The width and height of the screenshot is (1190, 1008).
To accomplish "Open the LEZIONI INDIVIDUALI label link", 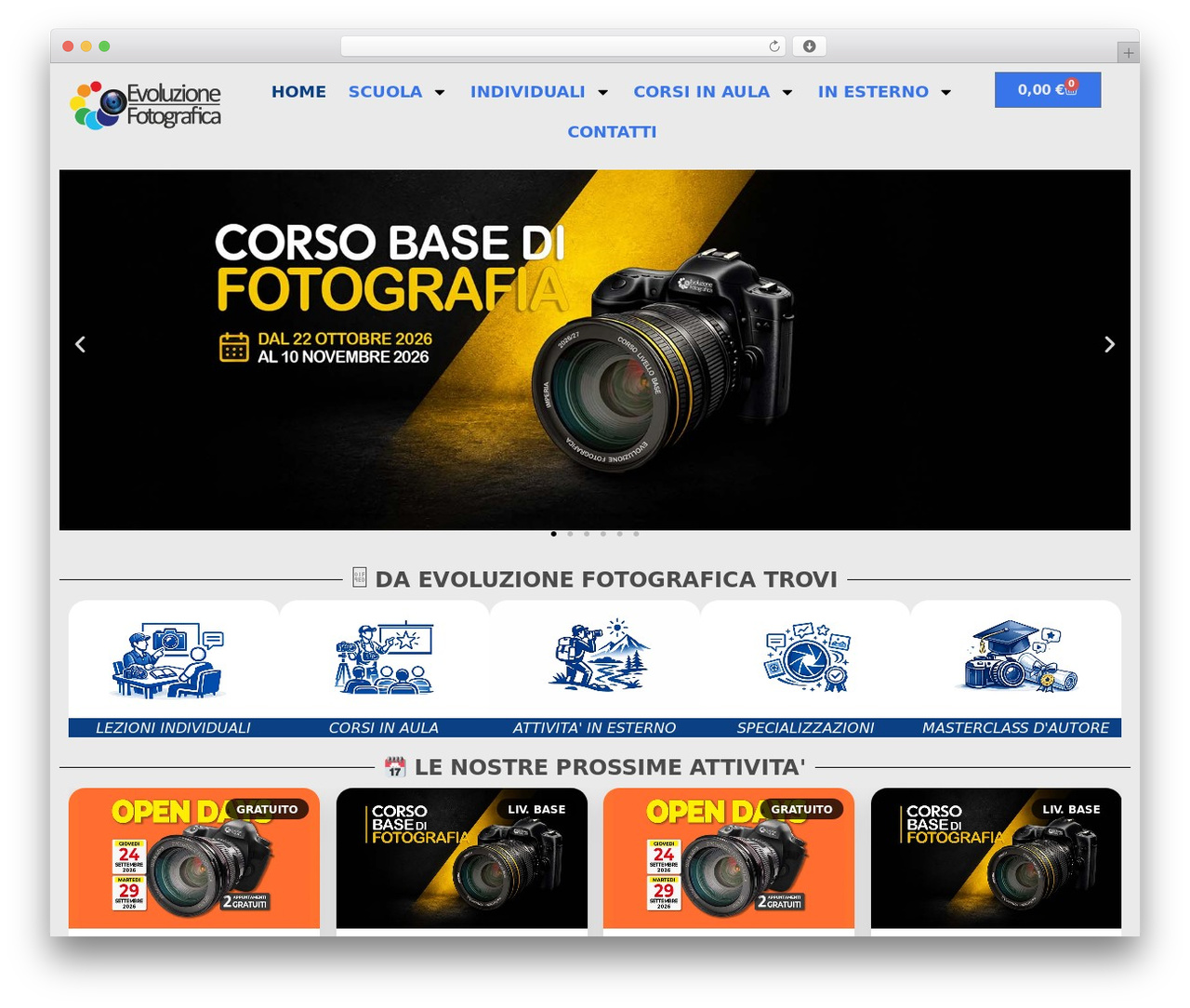I will 174,728.
